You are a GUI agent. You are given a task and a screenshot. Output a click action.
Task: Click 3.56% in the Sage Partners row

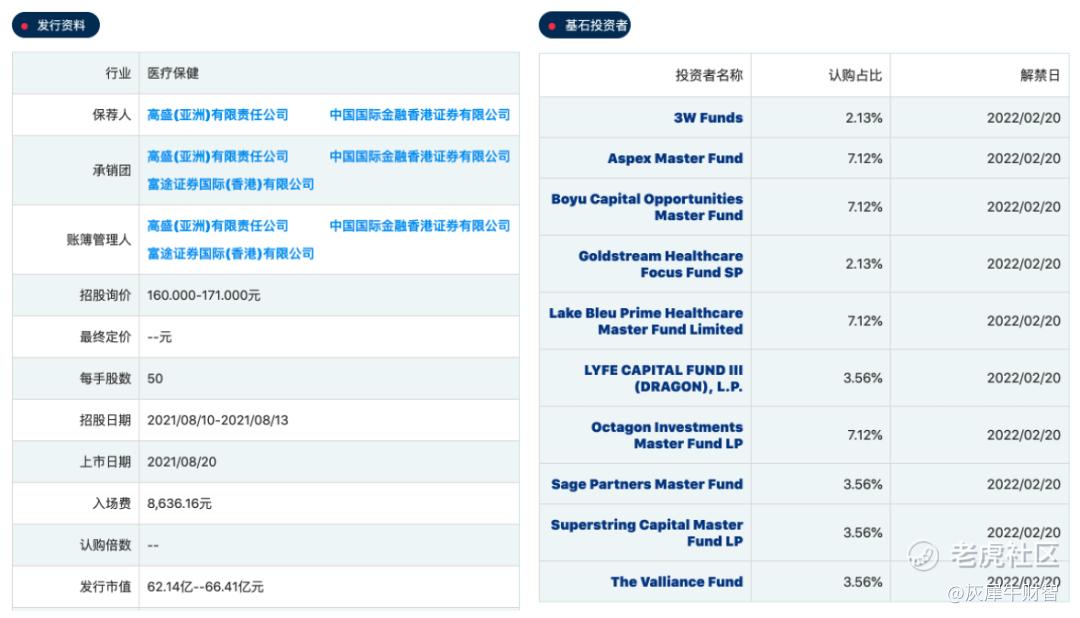[863, 484]
